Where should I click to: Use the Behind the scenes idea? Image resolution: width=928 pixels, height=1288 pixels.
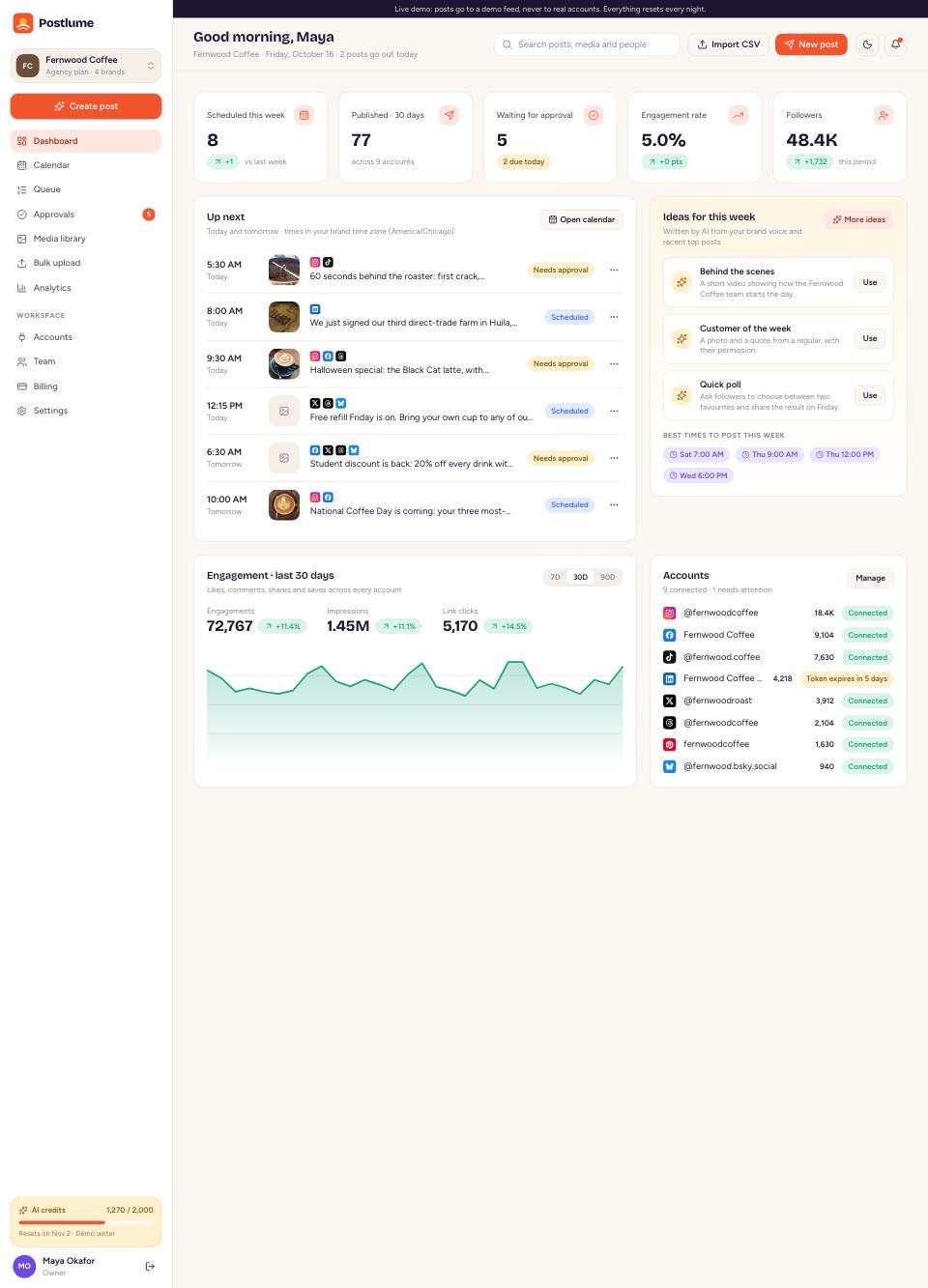pyautogui.click(x=870, y=282)
